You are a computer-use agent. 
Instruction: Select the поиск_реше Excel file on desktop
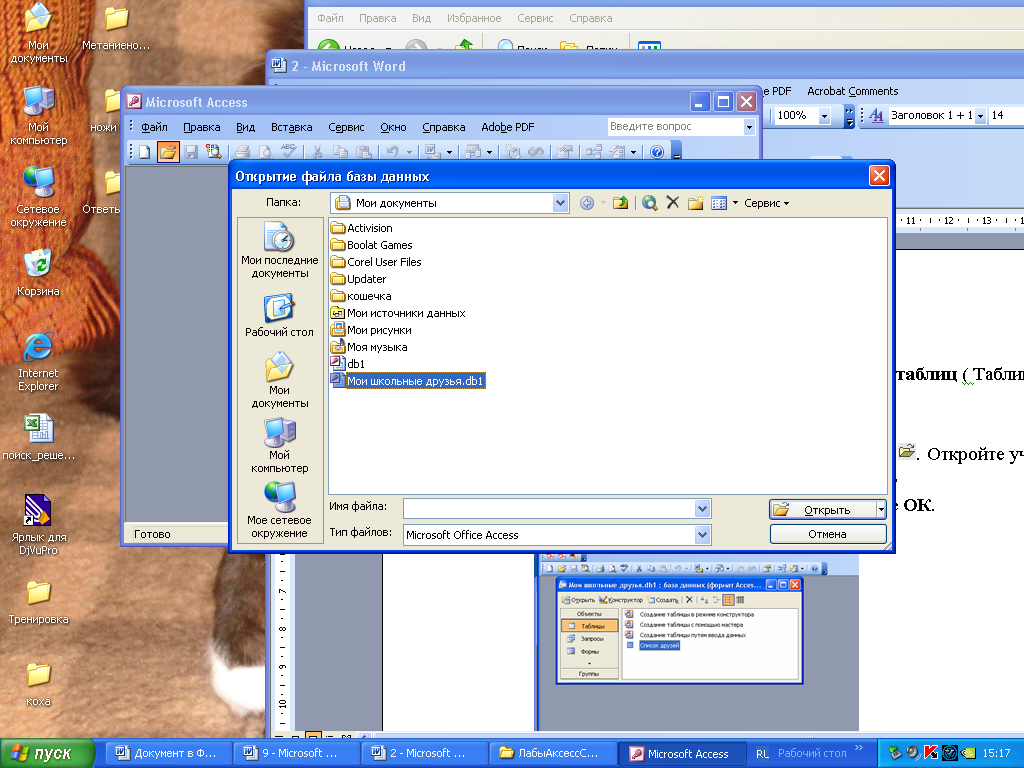(38, 437)
